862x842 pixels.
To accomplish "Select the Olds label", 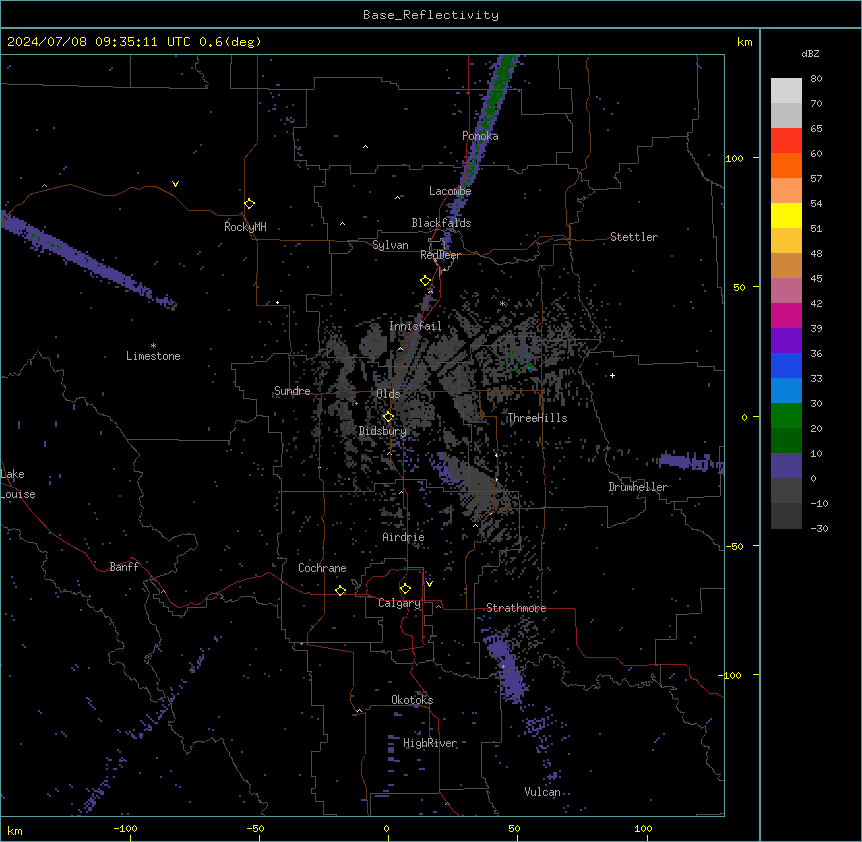I will pyautogui.click(x=388, y=394).
